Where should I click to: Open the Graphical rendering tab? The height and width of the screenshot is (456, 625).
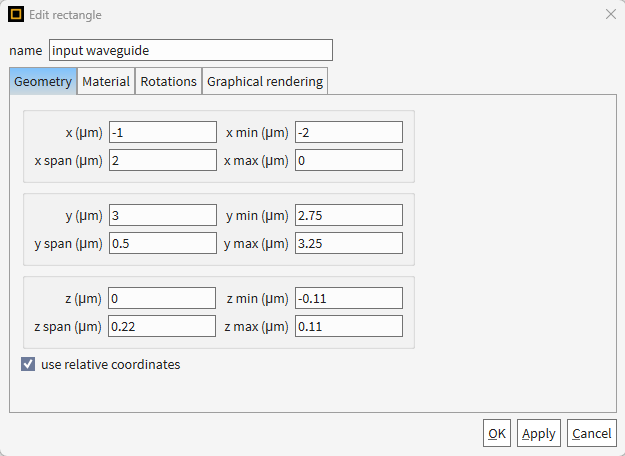(265, 81)
